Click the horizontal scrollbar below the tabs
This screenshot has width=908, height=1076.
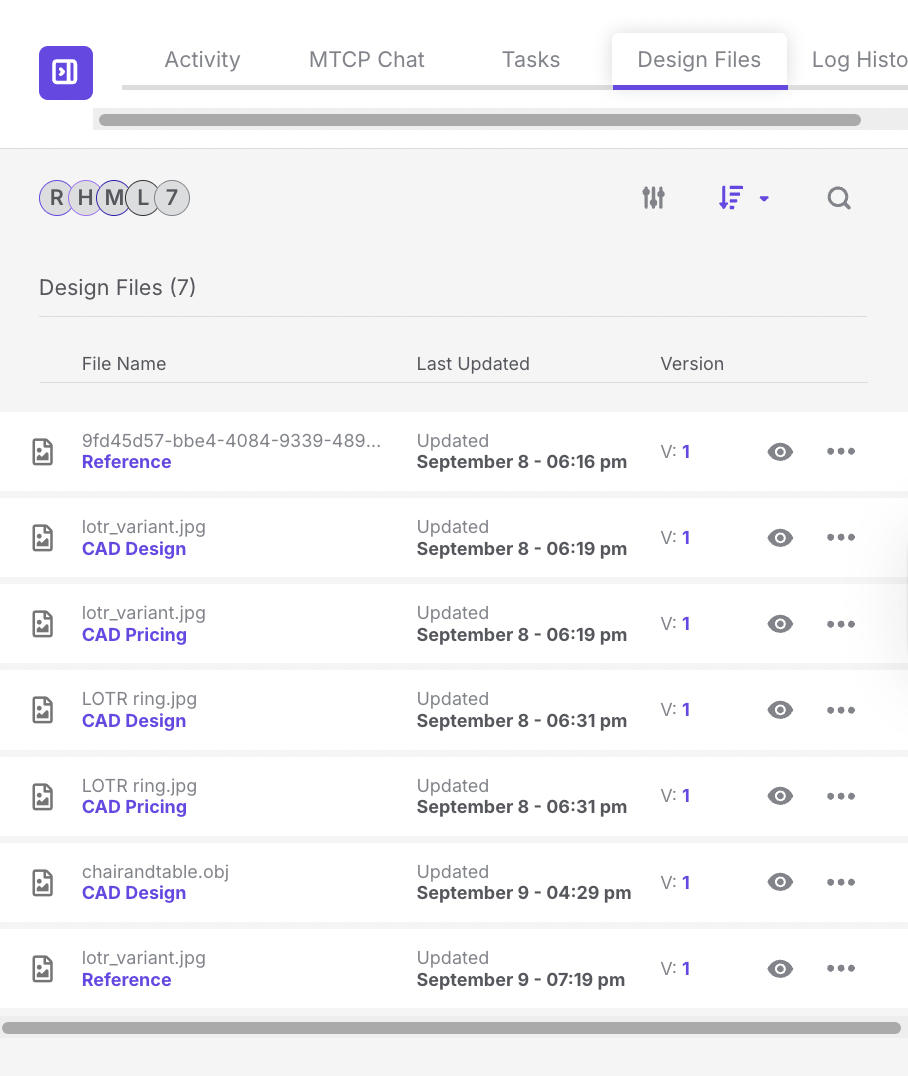coord(479,120)
